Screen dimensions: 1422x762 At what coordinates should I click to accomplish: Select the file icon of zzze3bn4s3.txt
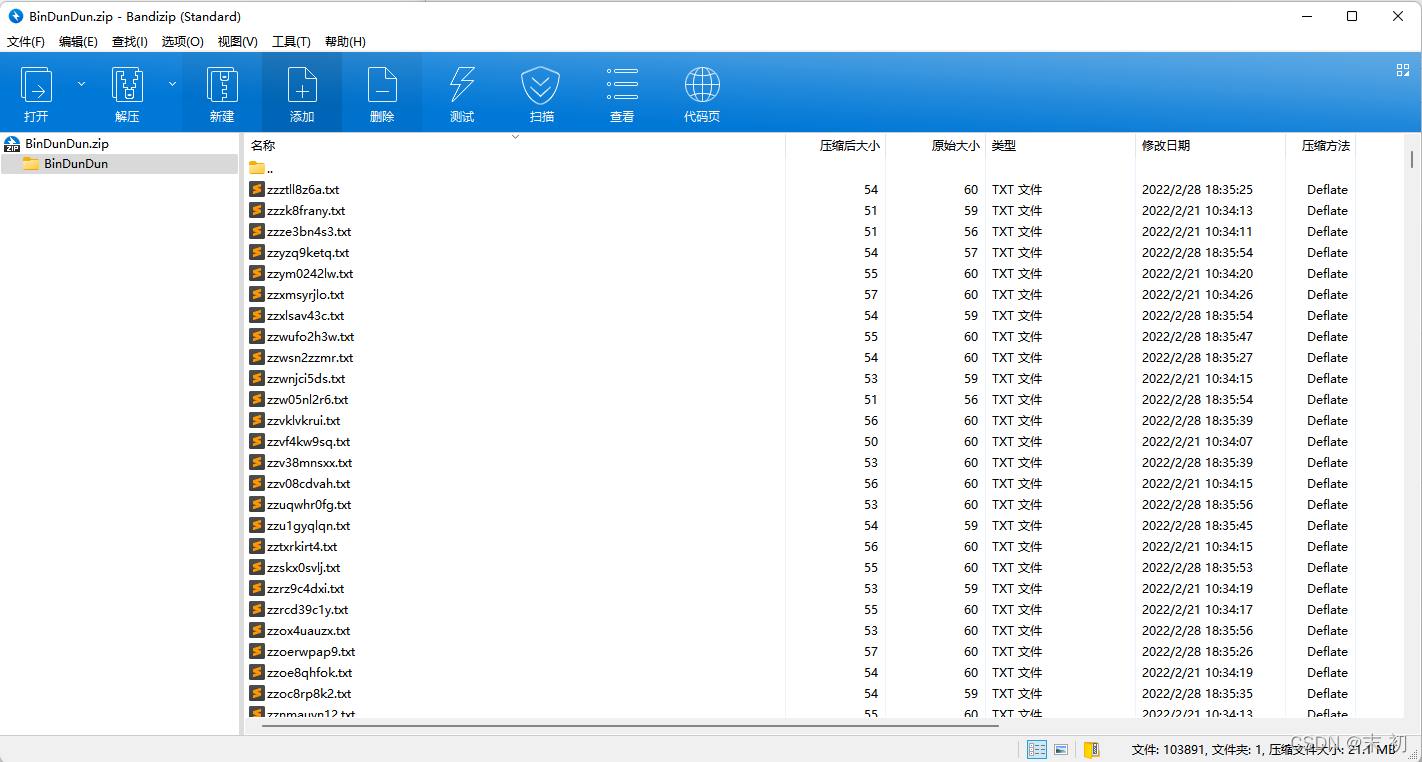[x=257, y=231]
